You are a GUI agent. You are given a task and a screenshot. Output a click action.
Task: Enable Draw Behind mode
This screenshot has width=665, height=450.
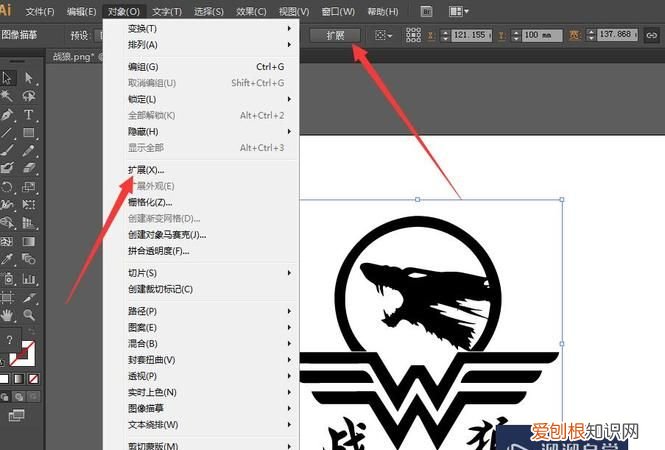point(19,397)
